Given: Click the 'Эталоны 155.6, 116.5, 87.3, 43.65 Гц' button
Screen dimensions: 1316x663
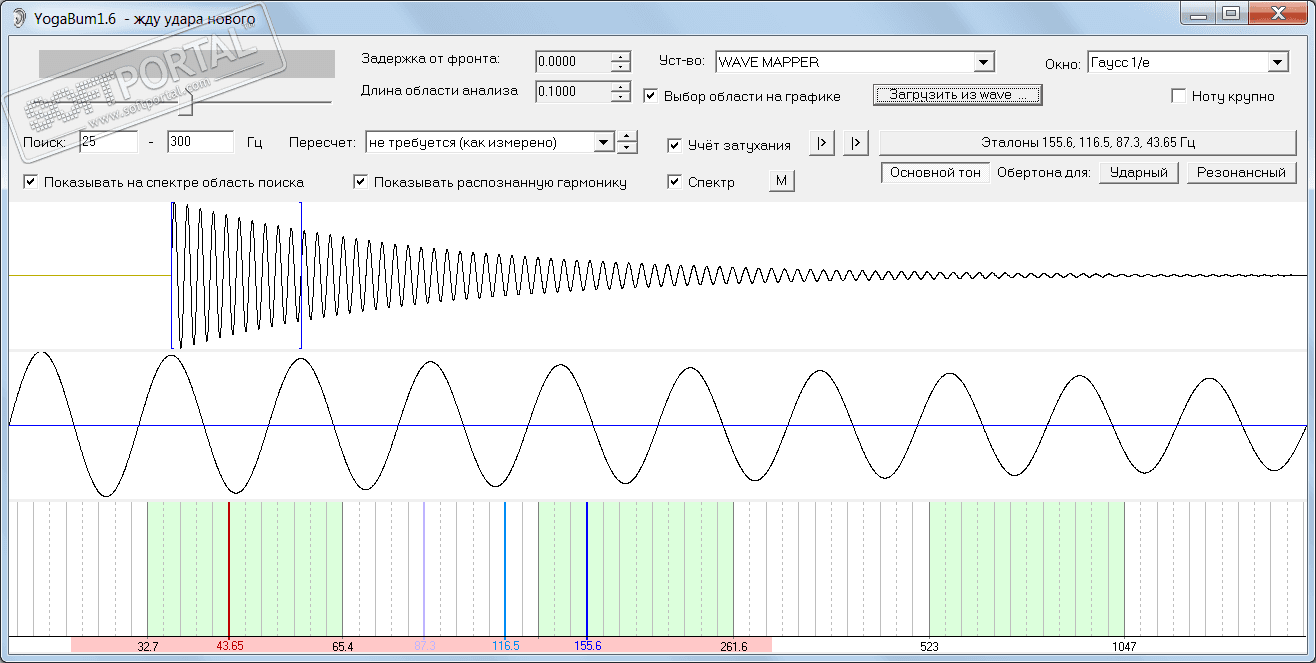Looking at the screenshot, I should [1087, 143].
